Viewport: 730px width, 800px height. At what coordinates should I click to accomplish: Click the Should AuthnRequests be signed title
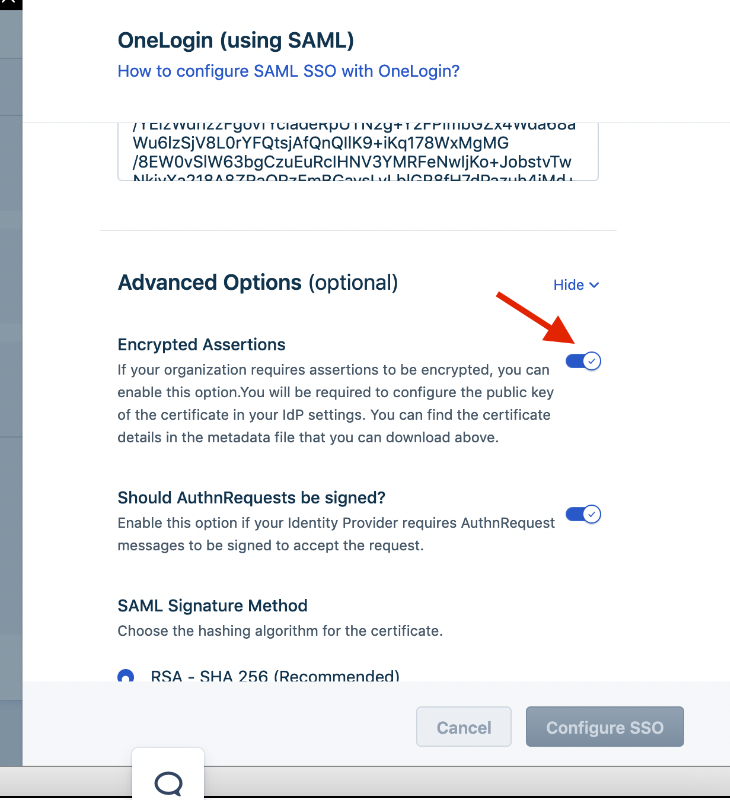(251, 497)
